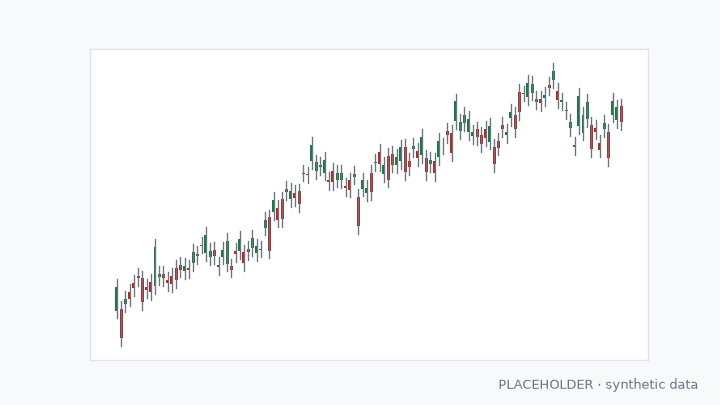
Task: Click the final red candle of the series
Action: (x=621, y=114)
